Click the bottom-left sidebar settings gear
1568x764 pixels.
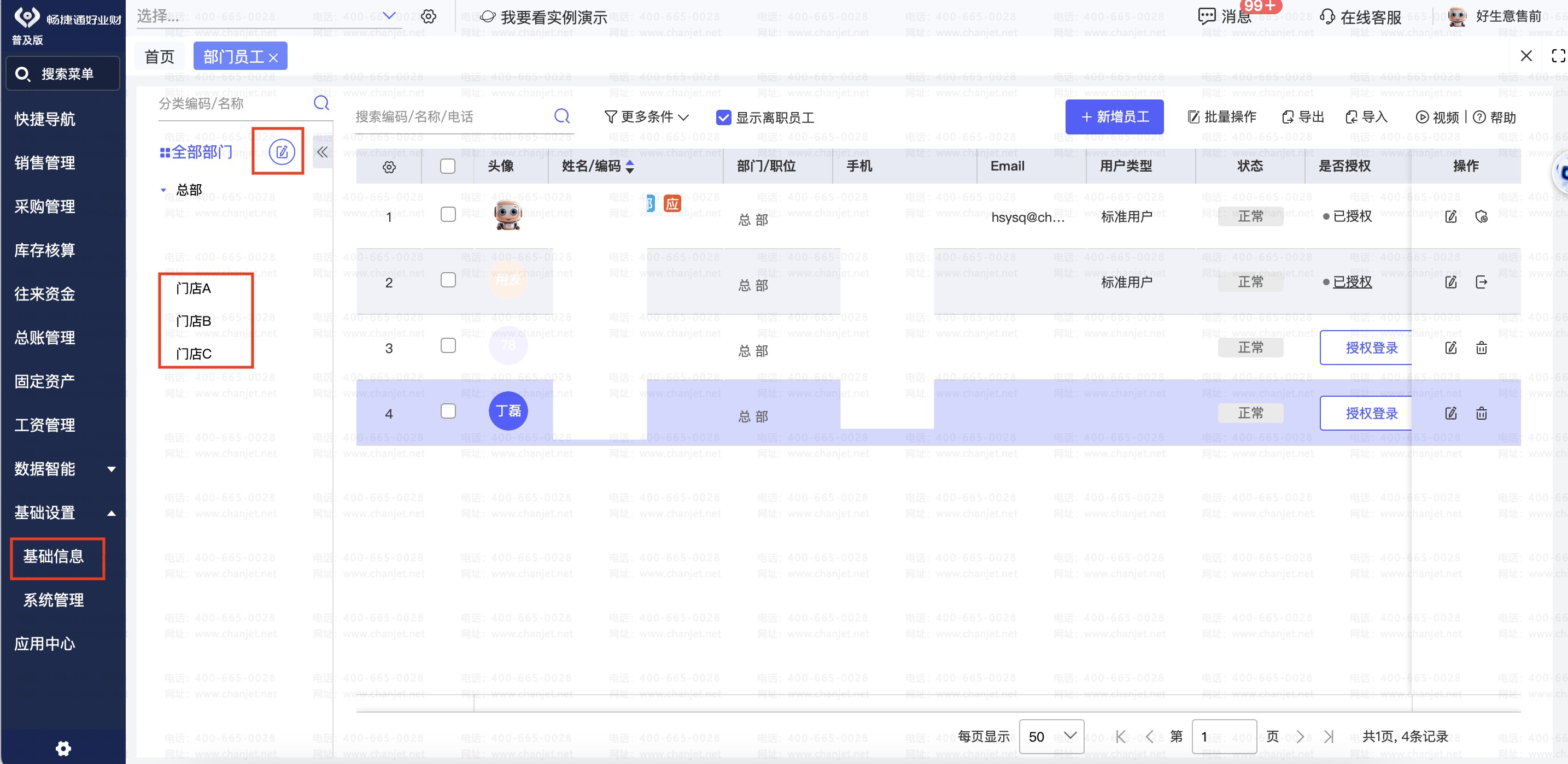coord(63,748)
